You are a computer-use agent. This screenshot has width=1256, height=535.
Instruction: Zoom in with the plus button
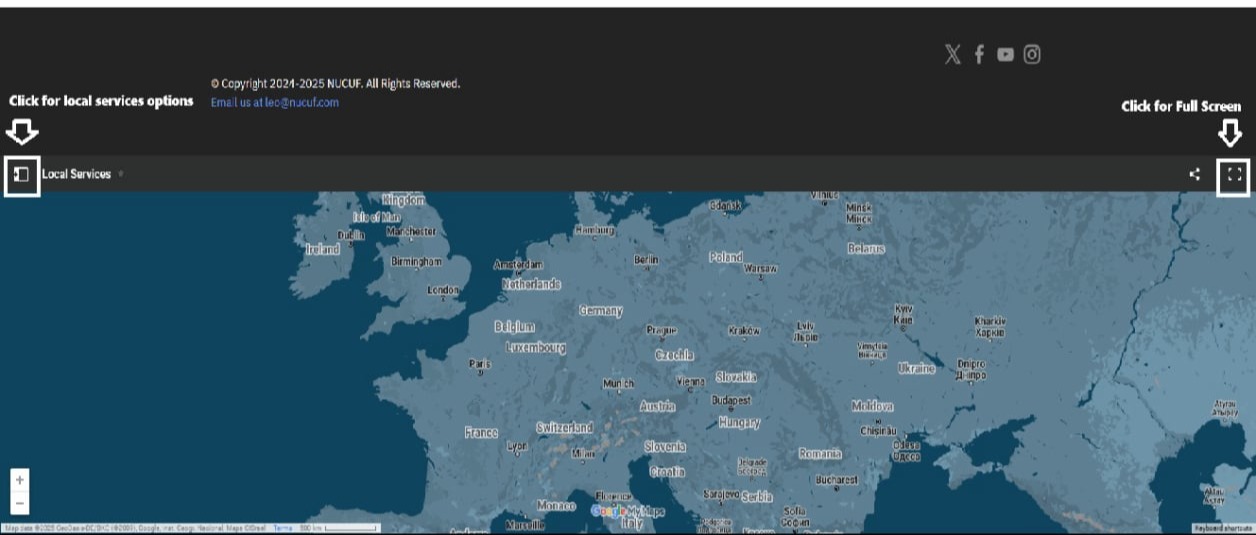pos(20,480)
